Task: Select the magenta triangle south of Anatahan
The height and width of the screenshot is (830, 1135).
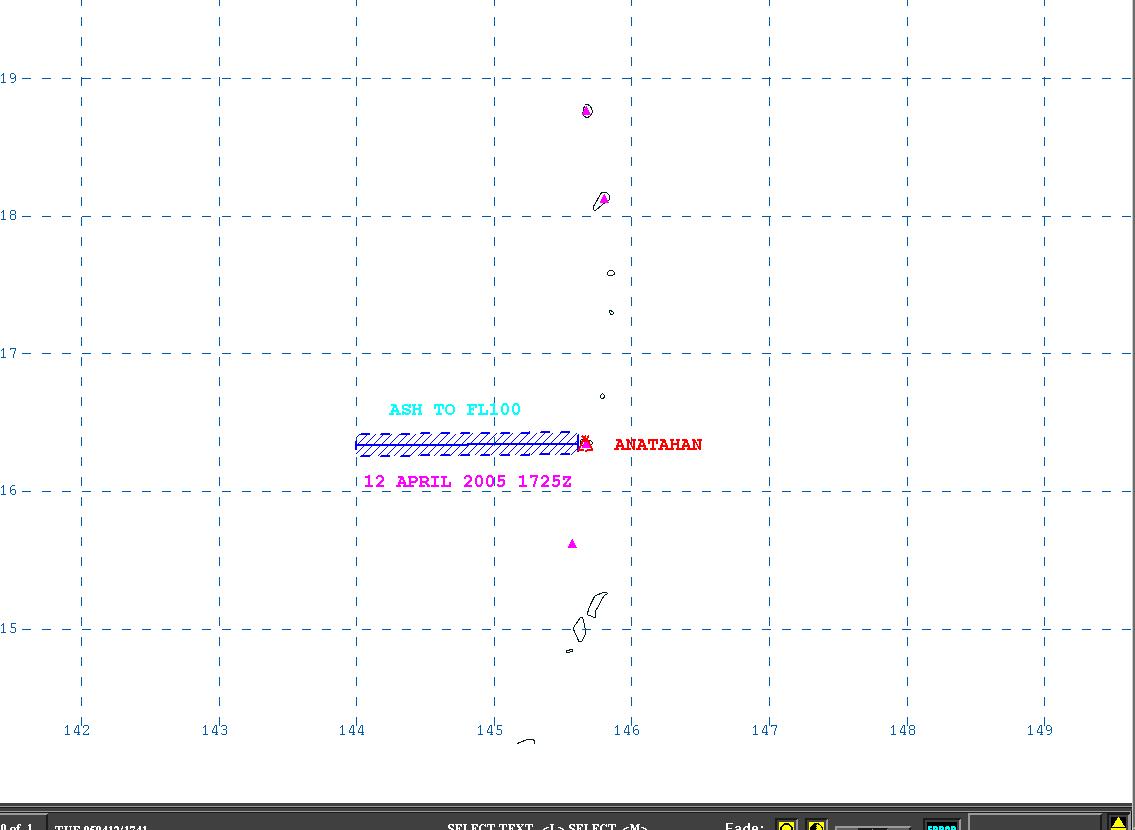Action: pos(572,543)
